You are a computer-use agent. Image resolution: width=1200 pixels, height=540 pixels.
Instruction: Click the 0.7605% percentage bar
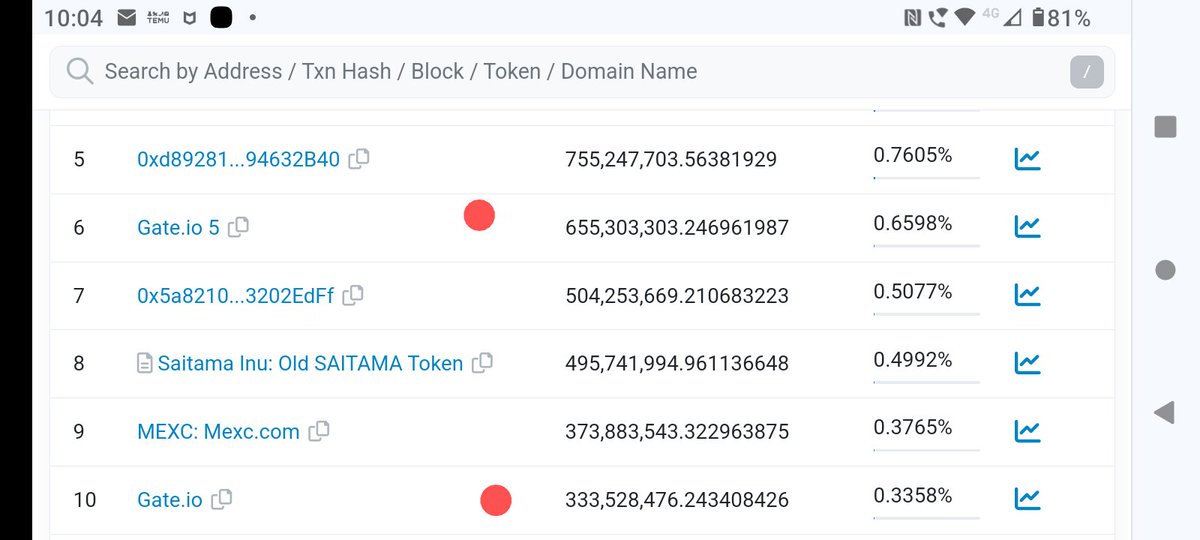(x=926, y=177)
